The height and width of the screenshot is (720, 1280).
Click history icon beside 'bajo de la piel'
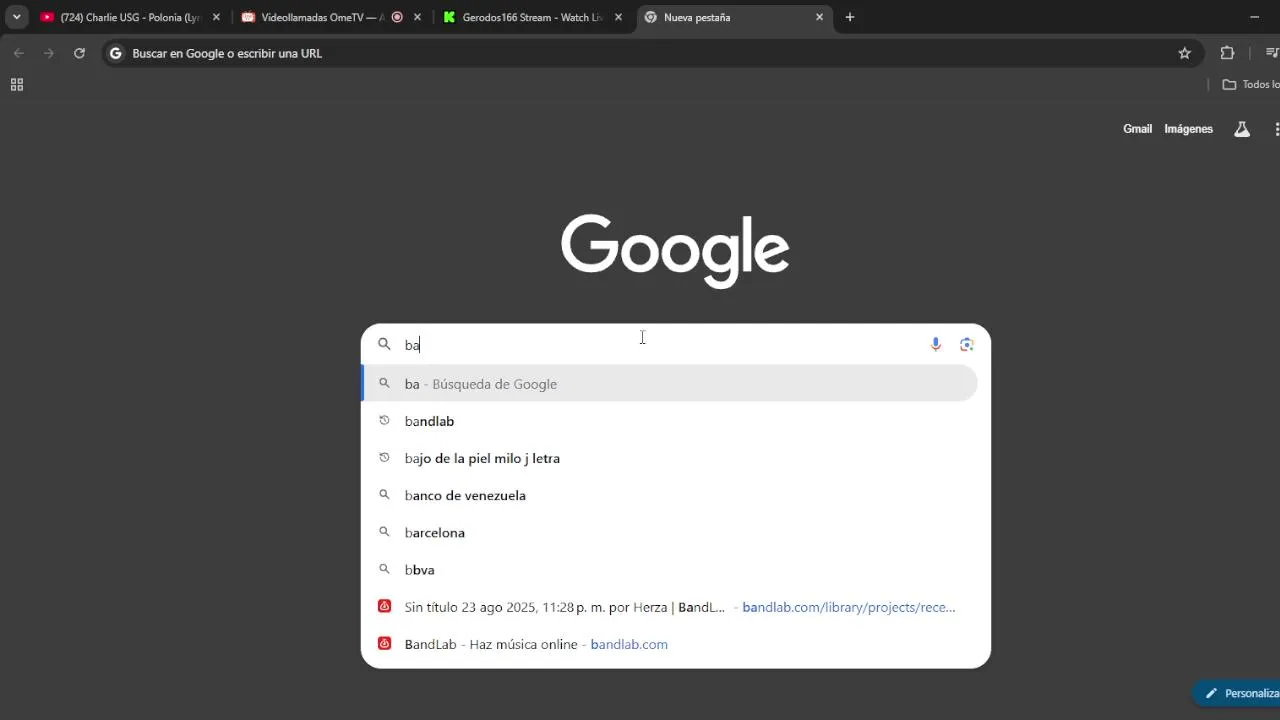click(384, 458)
